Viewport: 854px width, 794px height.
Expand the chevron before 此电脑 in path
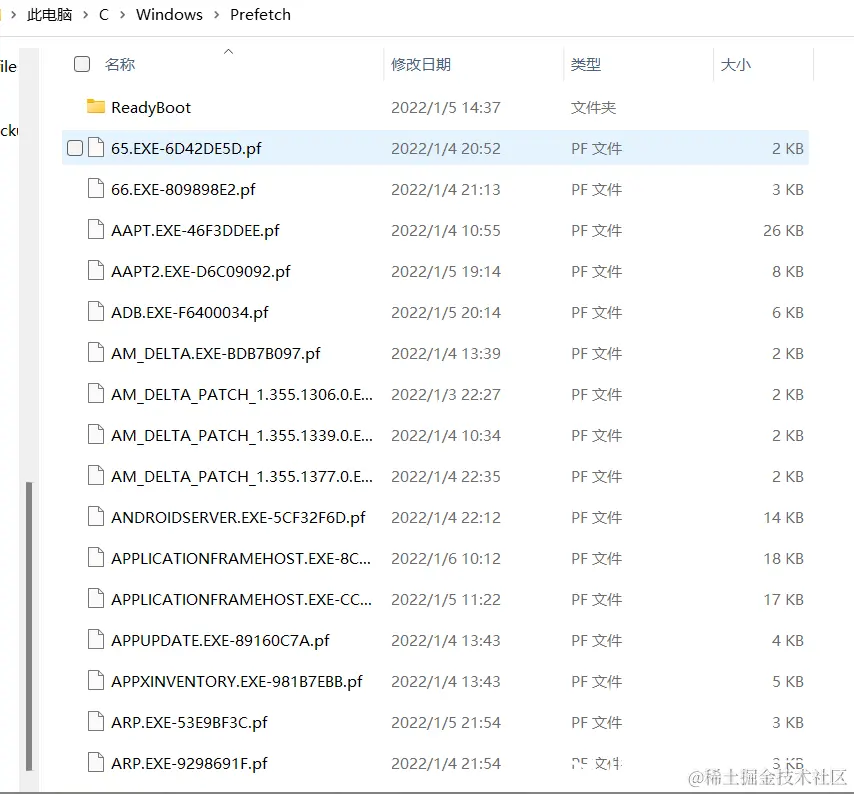14,15
